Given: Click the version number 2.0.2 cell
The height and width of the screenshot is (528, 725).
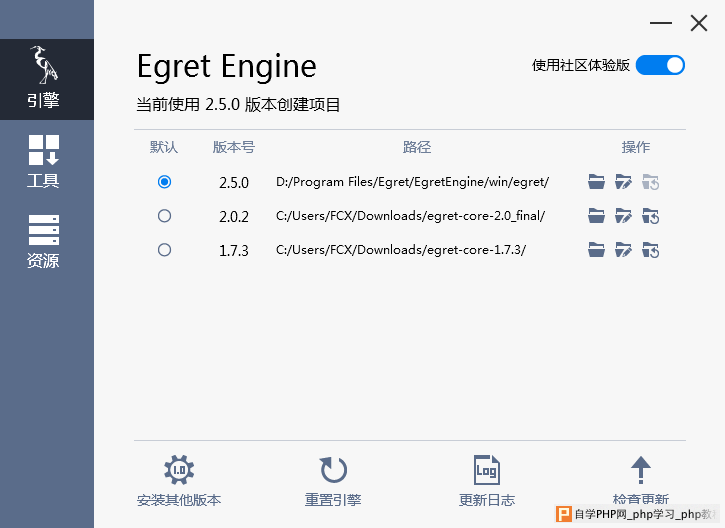Looking at the screenshot, I should (x=234, y=217).
